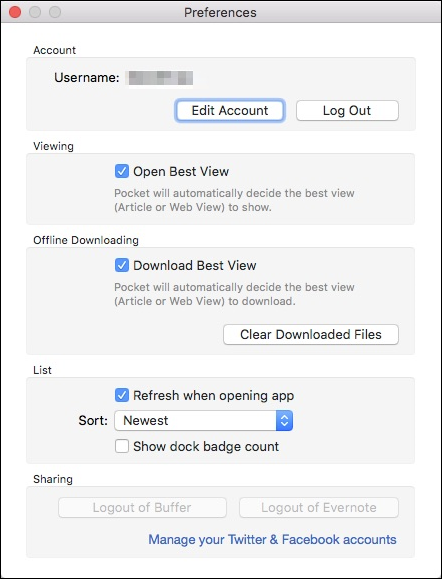Untick the Open Best View checkbox
Screen dimensions: 442x579
point(121,171)
